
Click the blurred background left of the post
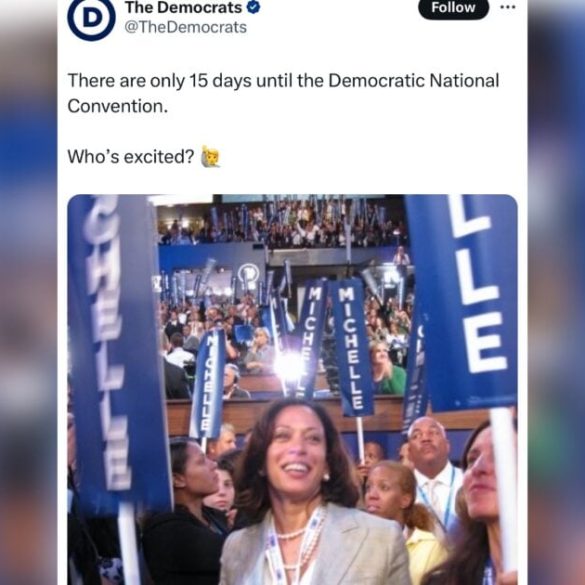[28, 292]
